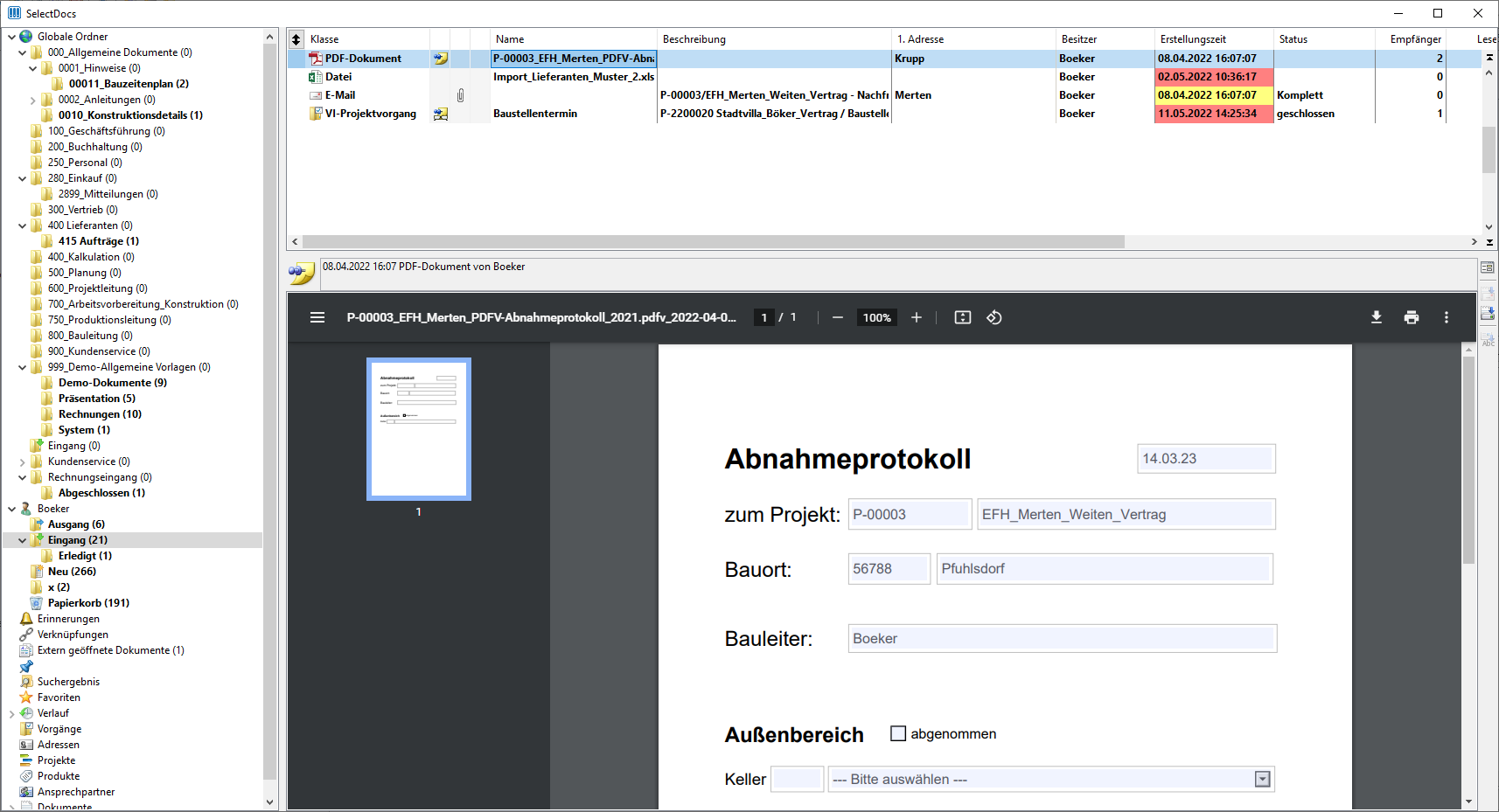Check the abgenommen checkbox for Außenbereich
The width and height of the screenshot is (1499, 812).
pos(898,733)
